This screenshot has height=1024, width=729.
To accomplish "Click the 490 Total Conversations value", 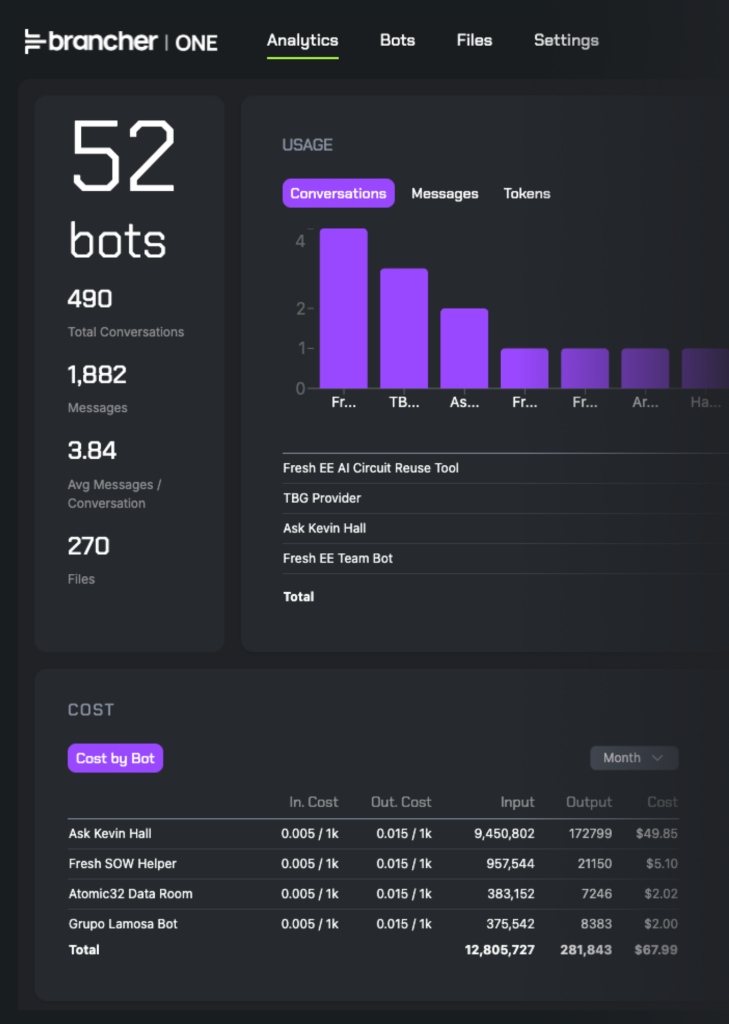I will click(90, 298).
